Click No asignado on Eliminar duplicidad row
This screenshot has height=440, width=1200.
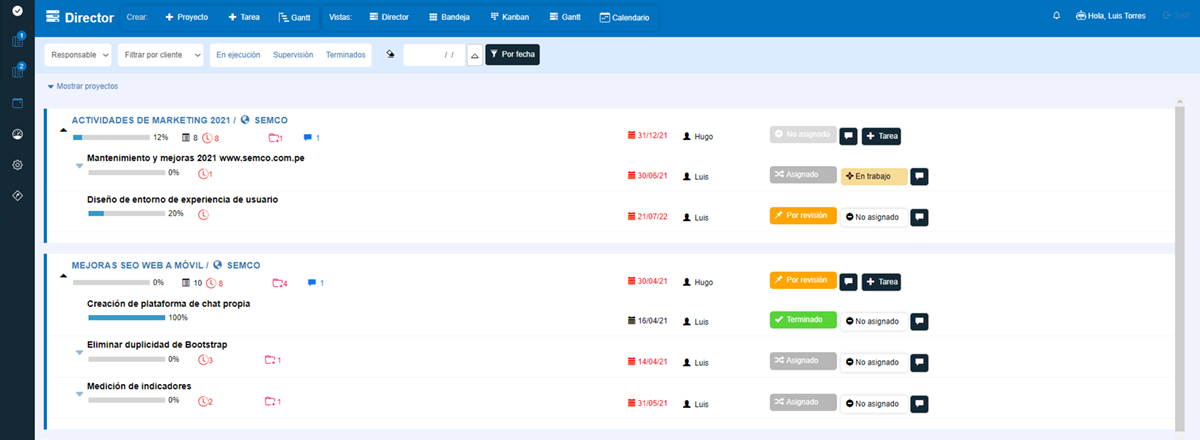click(x=873, y=362)
